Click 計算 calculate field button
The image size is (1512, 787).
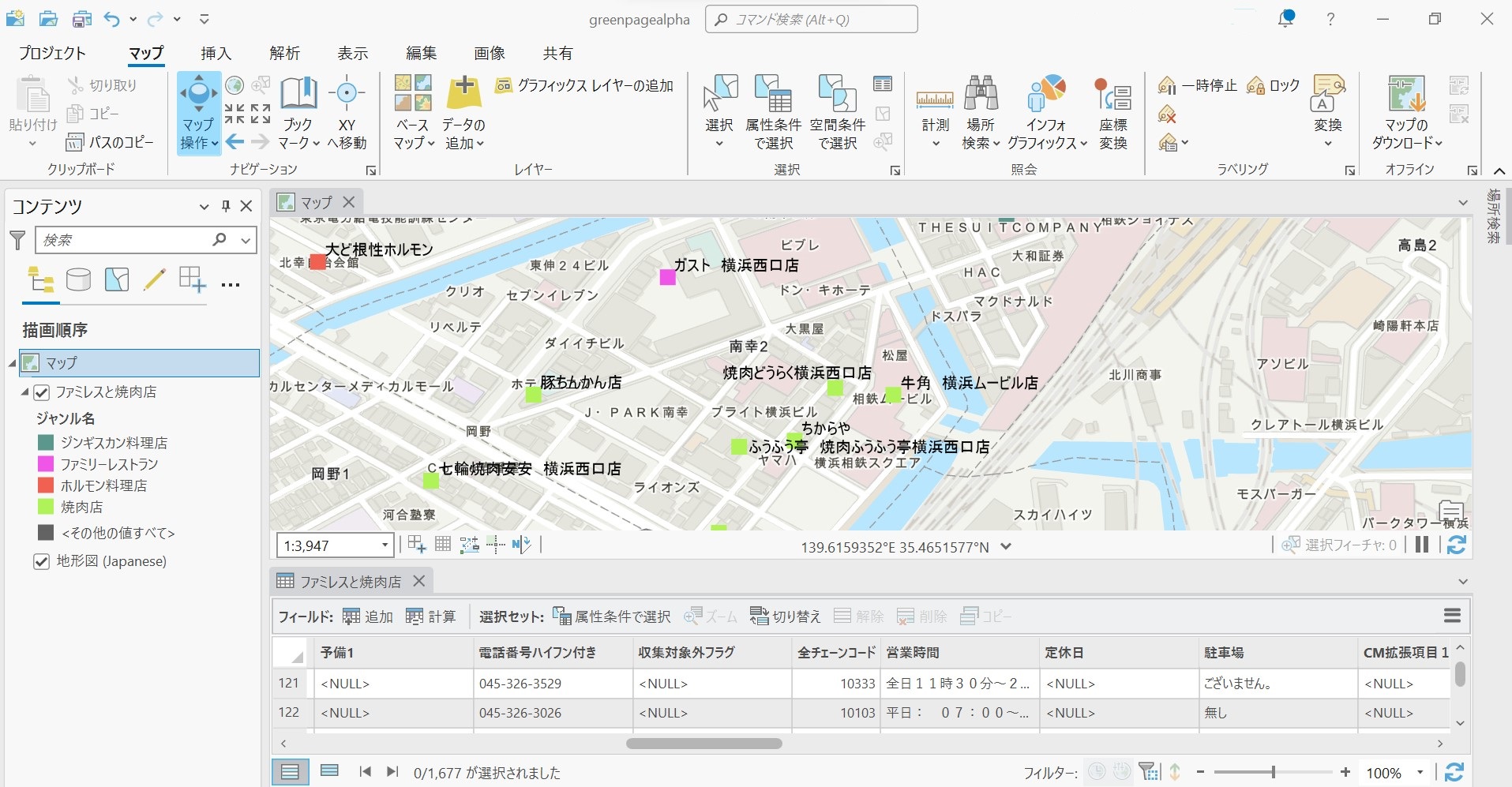430,616
